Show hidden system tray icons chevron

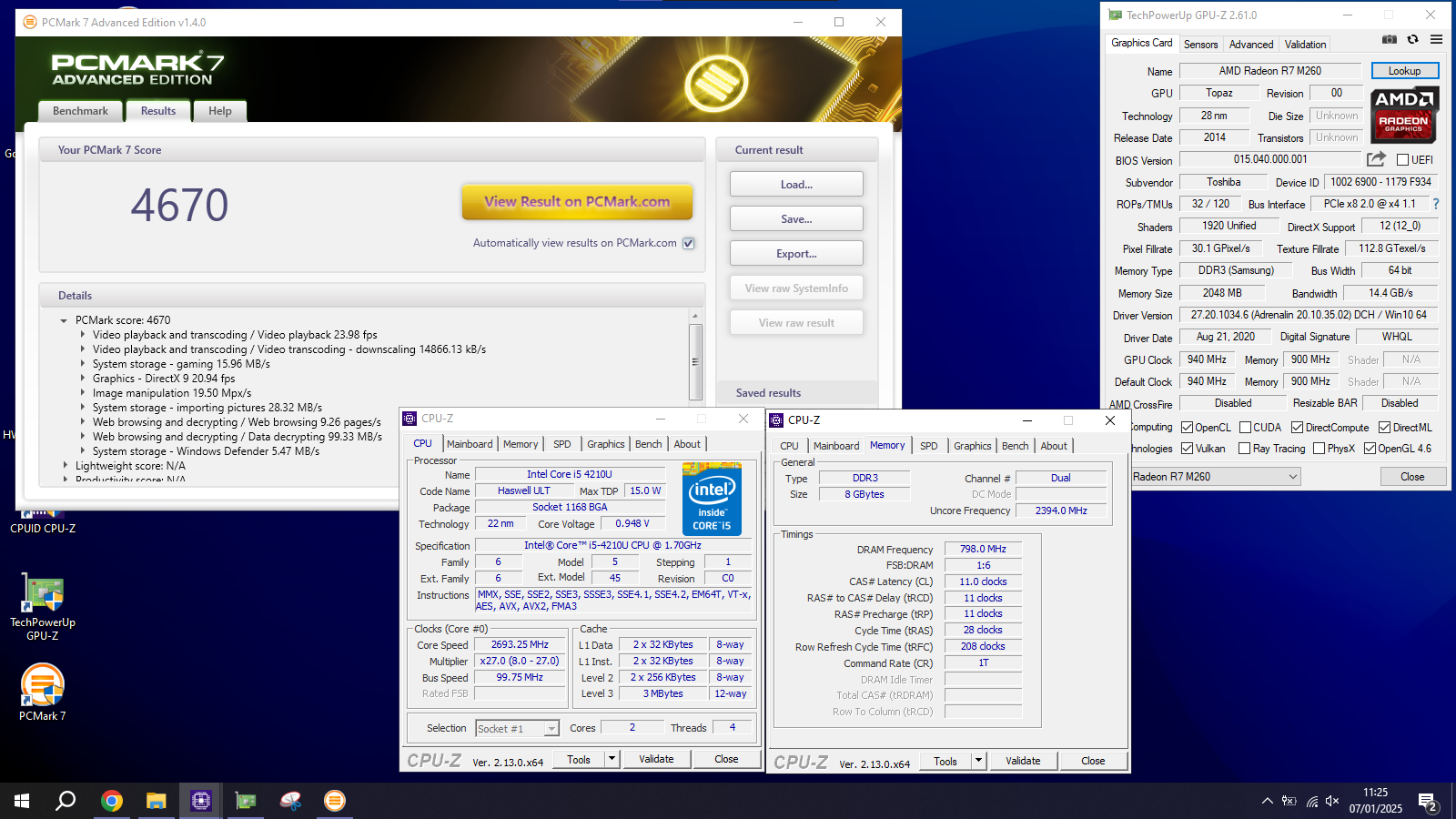click(x=1267, y=801)
